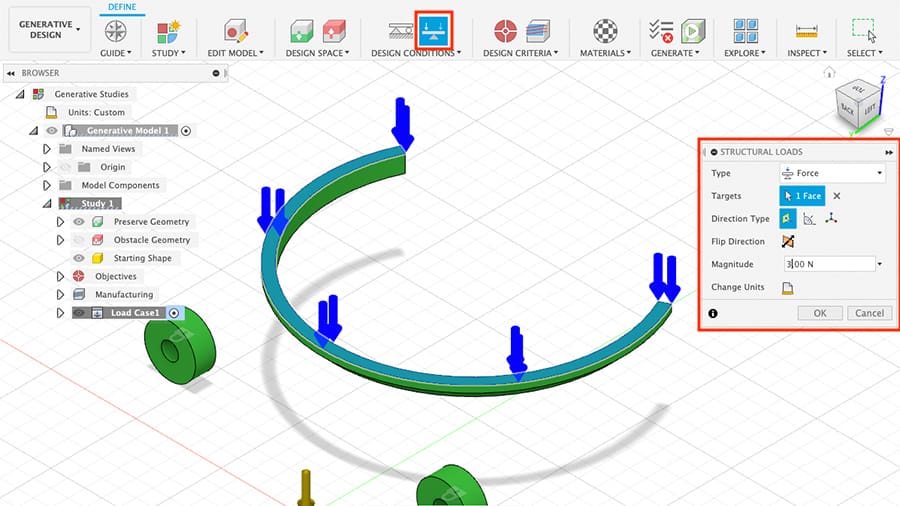900x506 pixels.
Task: Click the Objectives target icon in toolbar
Action: (506, 30)
